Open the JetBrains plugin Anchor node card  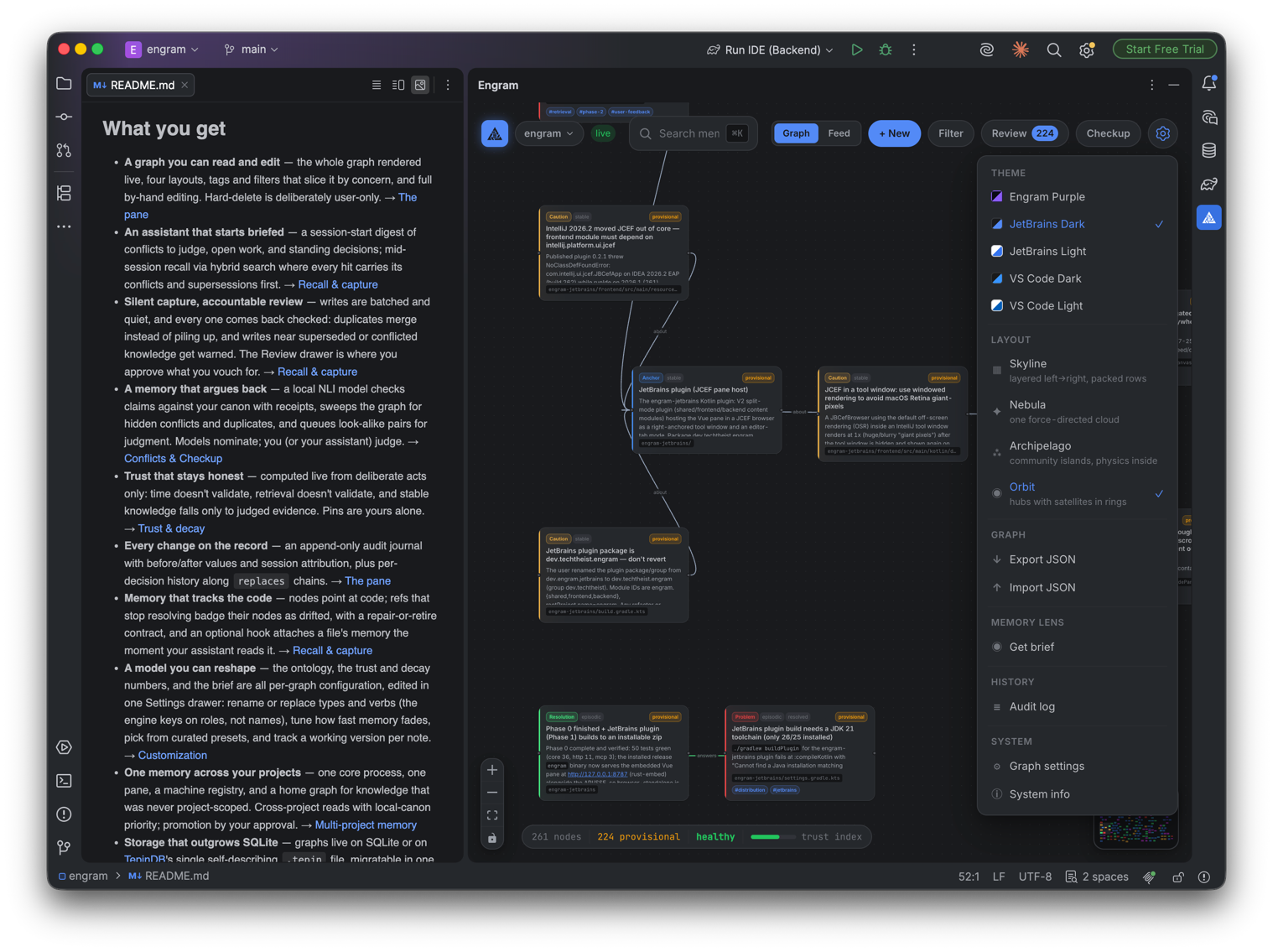click(706, 409)
